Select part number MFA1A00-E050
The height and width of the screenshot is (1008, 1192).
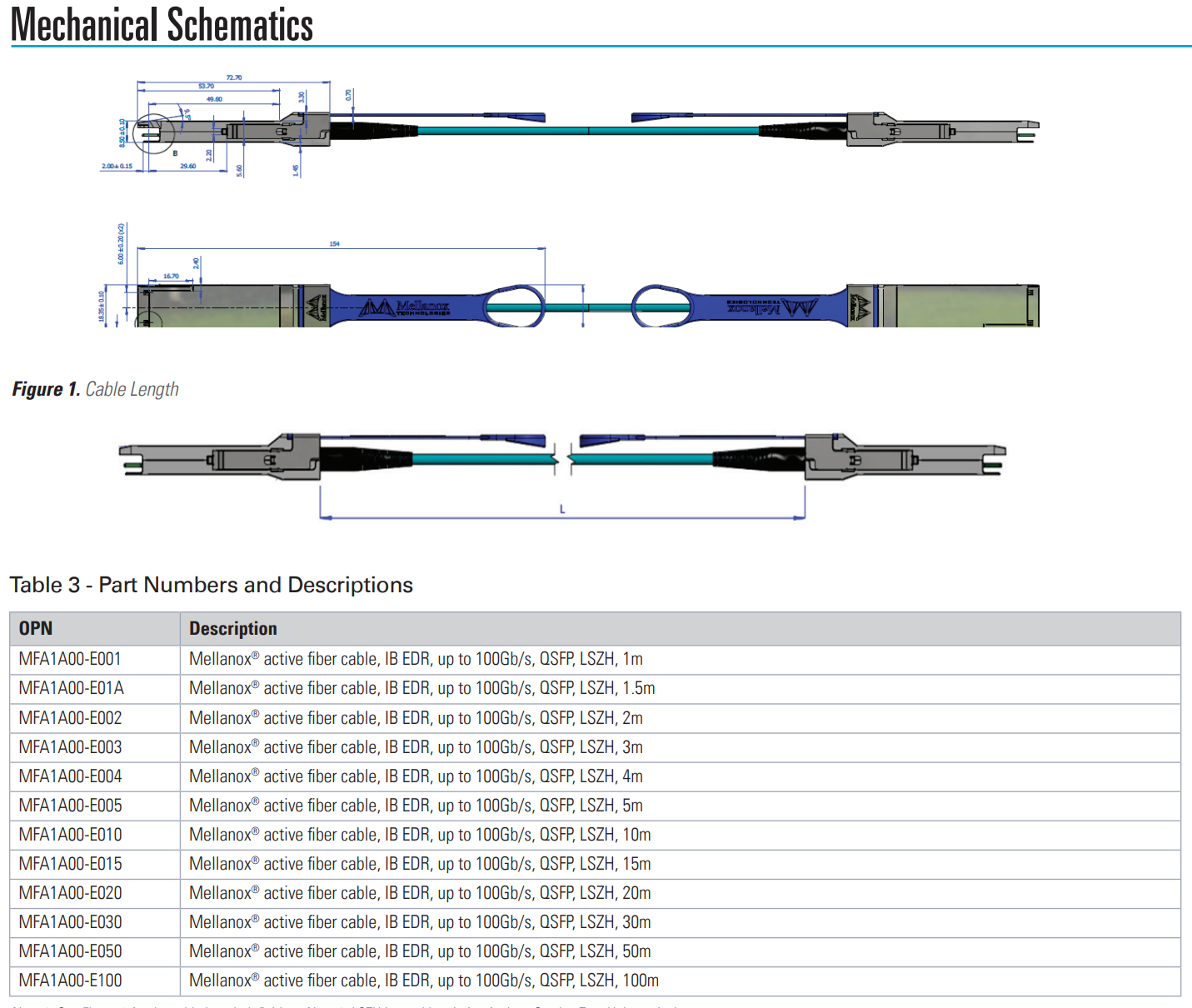pyautogui.click(x=70, y=951)
